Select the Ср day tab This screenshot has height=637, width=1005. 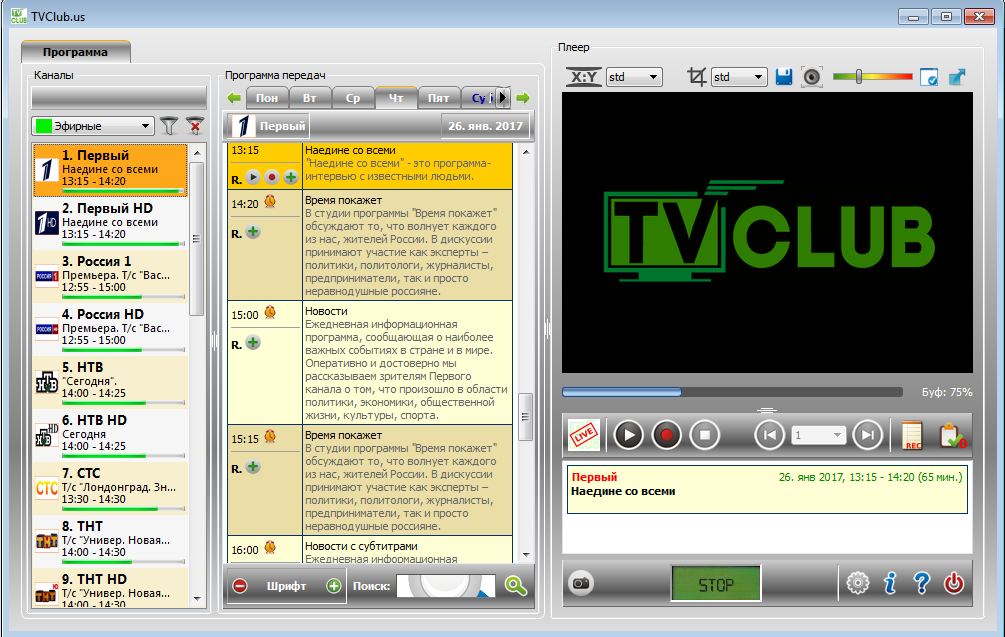tap(352, 98)
